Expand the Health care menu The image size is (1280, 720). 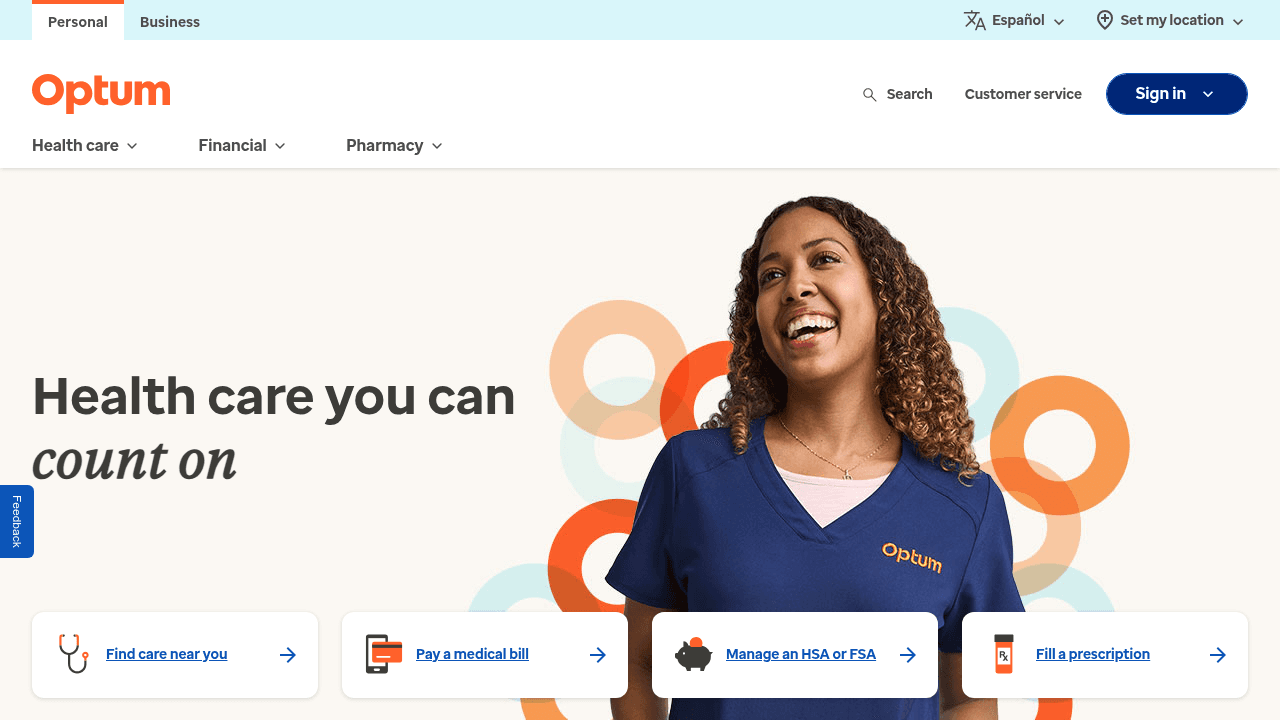[x=85, y=145]
